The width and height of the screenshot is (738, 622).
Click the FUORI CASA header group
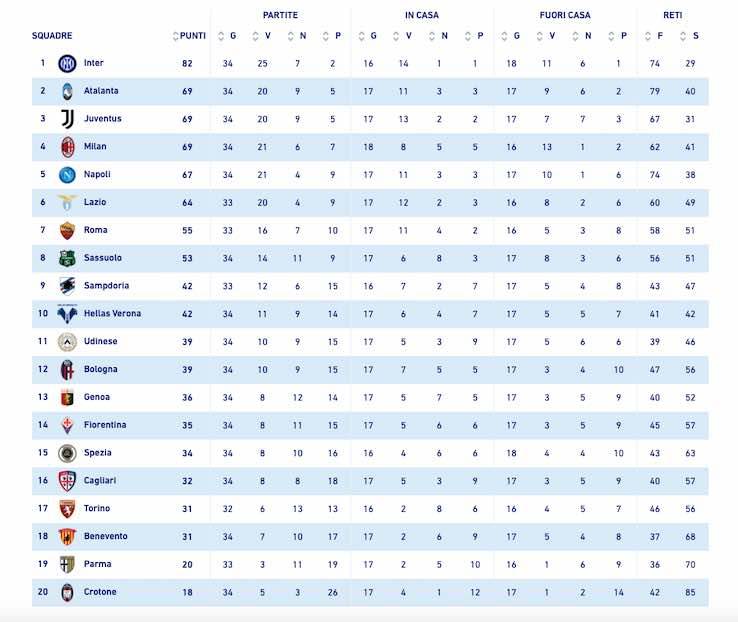click(x=565, y=15)
